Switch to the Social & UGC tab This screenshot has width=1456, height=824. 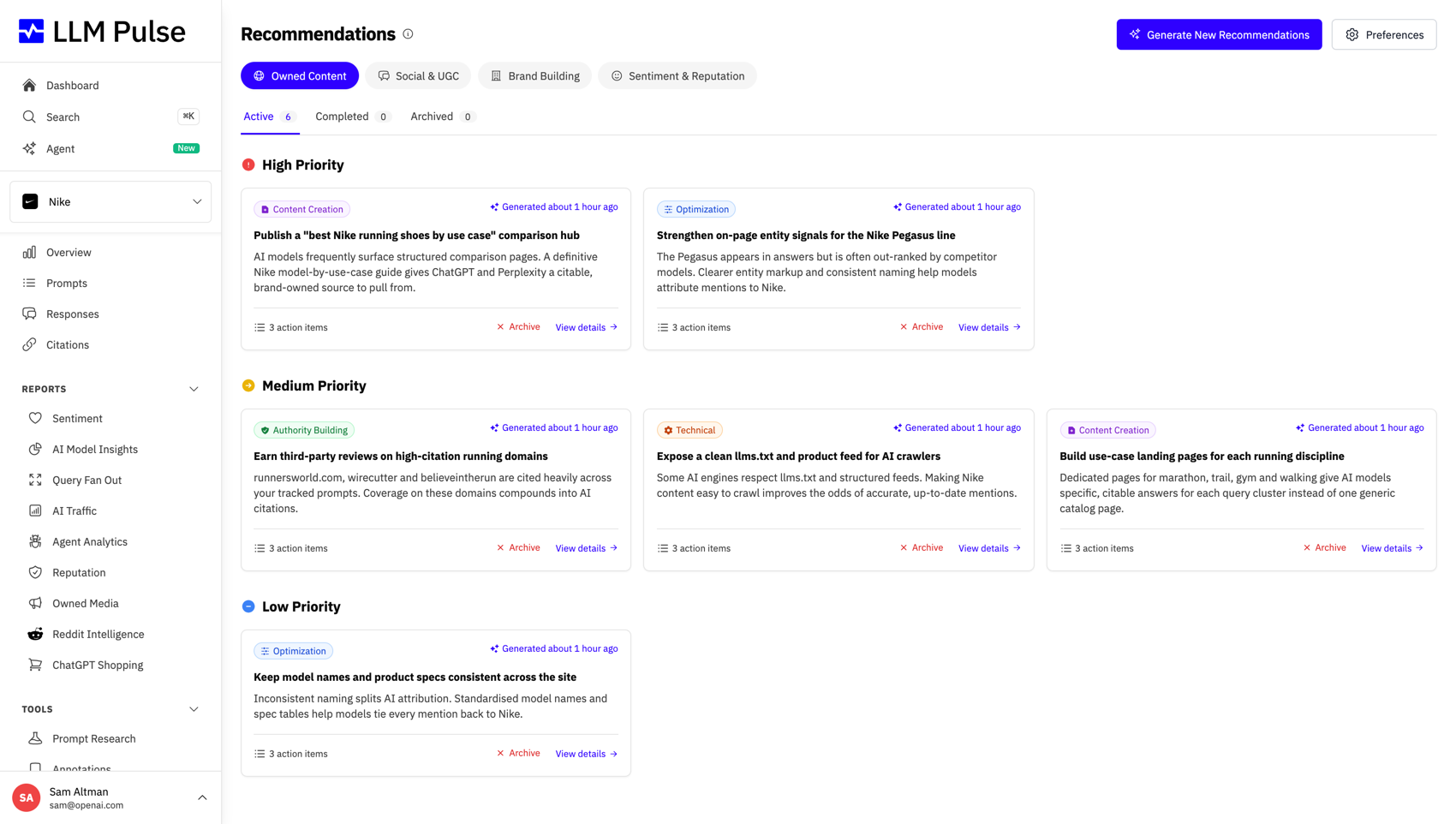pyautogui.click(x=418, y=76)
